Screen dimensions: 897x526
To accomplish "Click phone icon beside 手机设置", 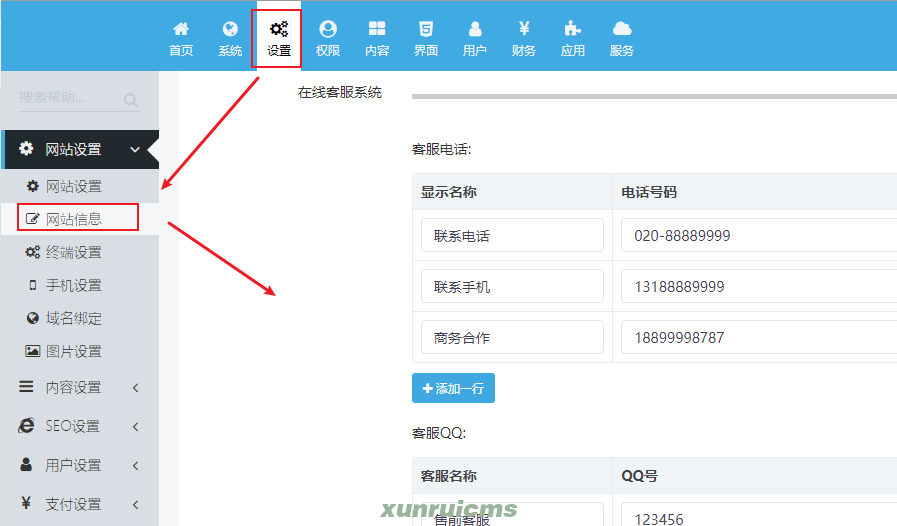I will (33, 285).
